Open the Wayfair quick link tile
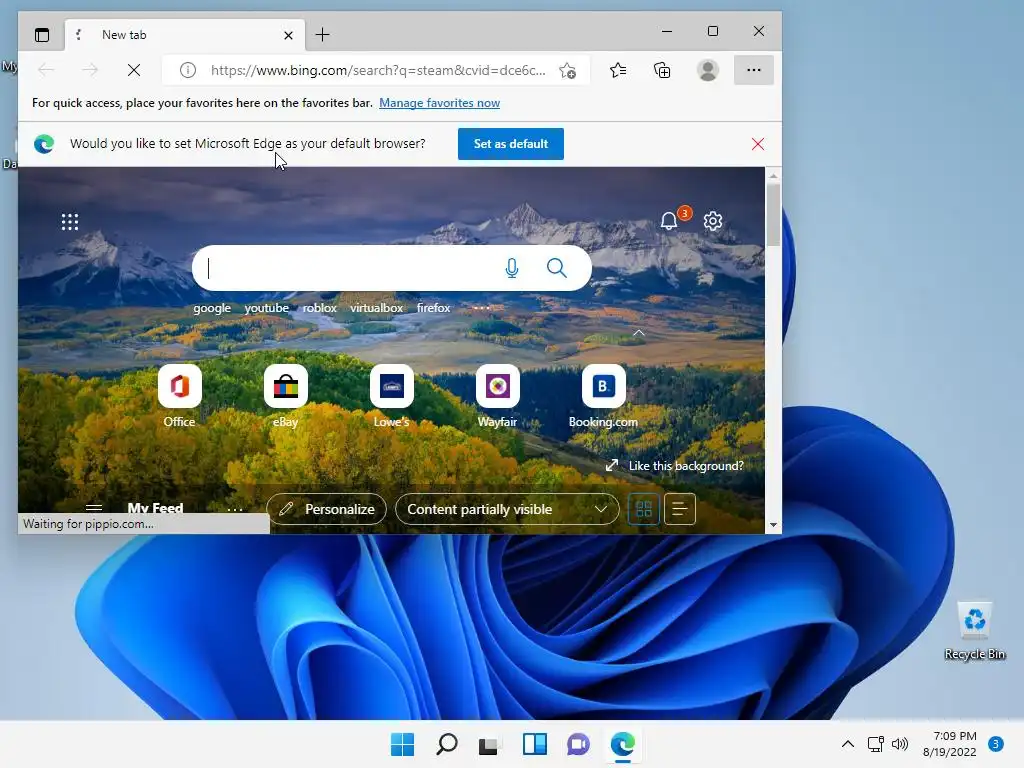Viewport: 1024px width, 768px height. (498, 396)
